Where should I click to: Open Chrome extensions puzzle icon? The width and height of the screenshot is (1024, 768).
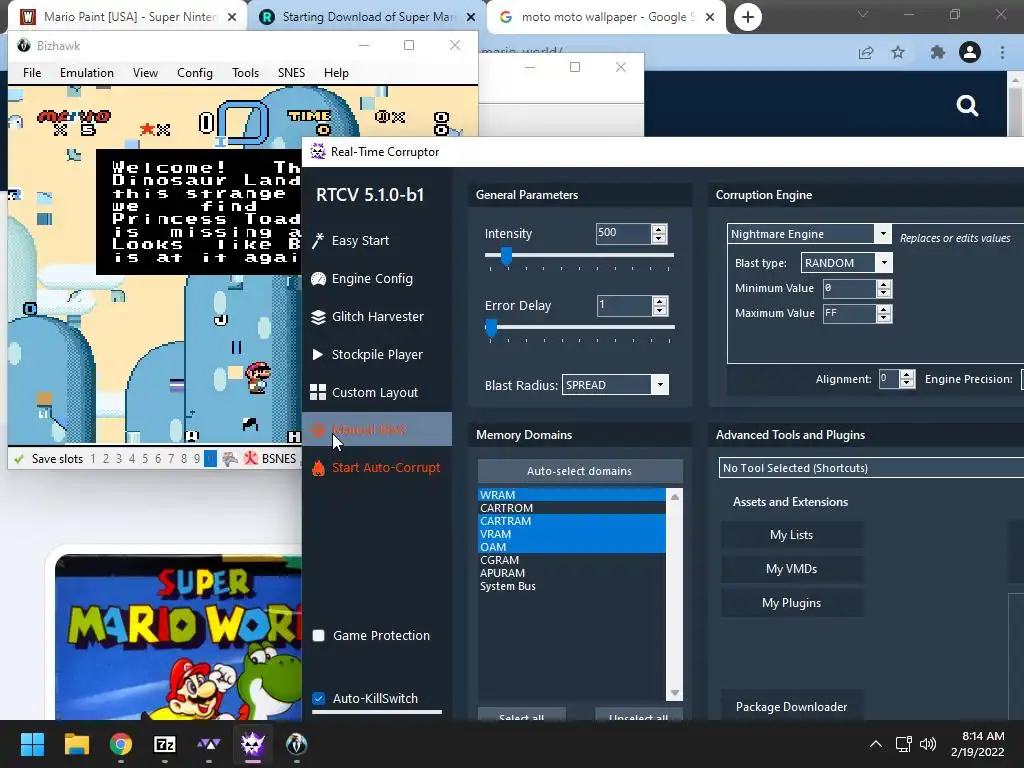tap(938, 52)
